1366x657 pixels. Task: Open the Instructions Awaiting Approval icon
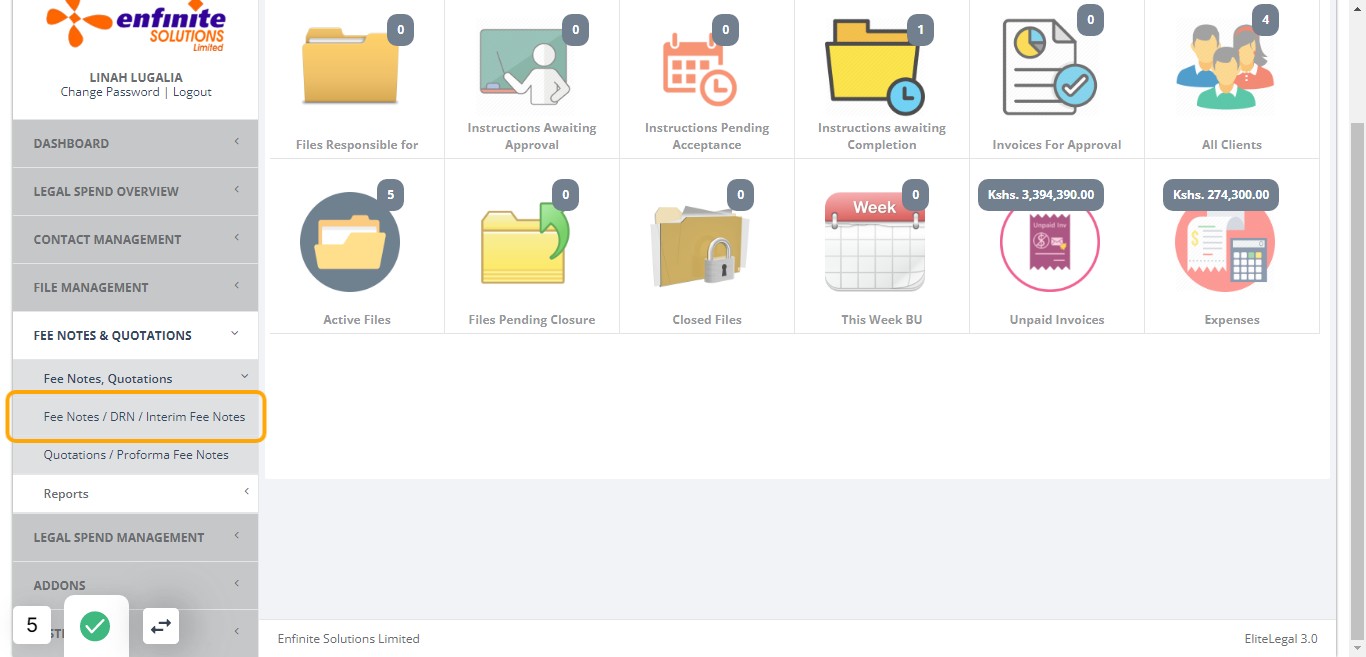tap(524, 66)
